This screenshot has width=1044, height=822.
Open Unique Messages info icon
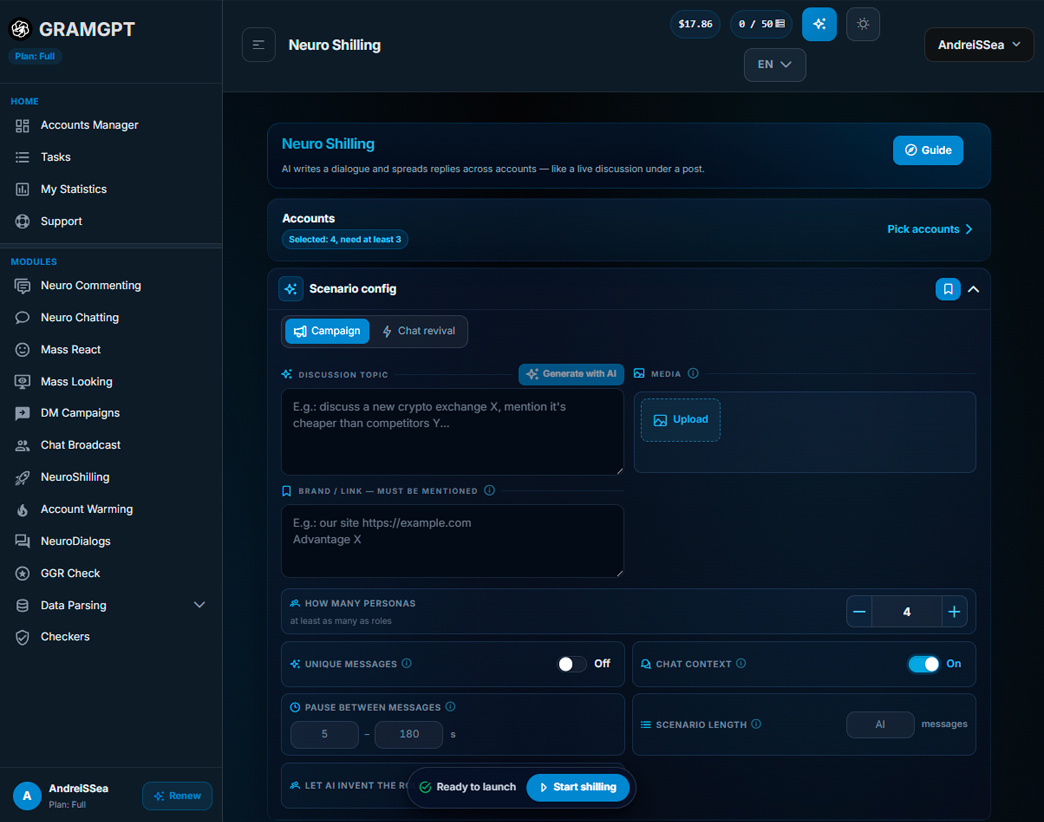point(407,664)
